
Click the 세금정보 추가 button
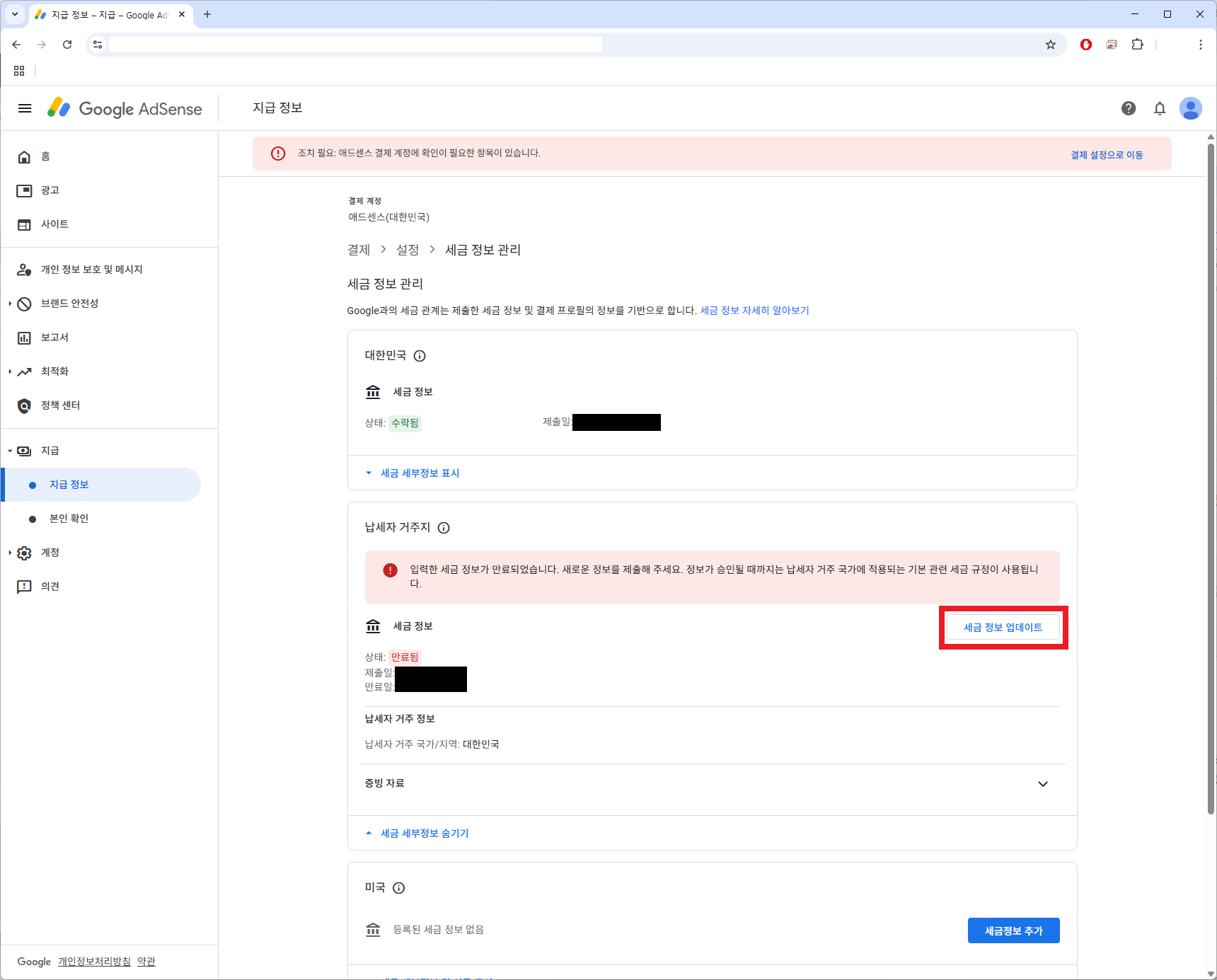(1013, 930)
